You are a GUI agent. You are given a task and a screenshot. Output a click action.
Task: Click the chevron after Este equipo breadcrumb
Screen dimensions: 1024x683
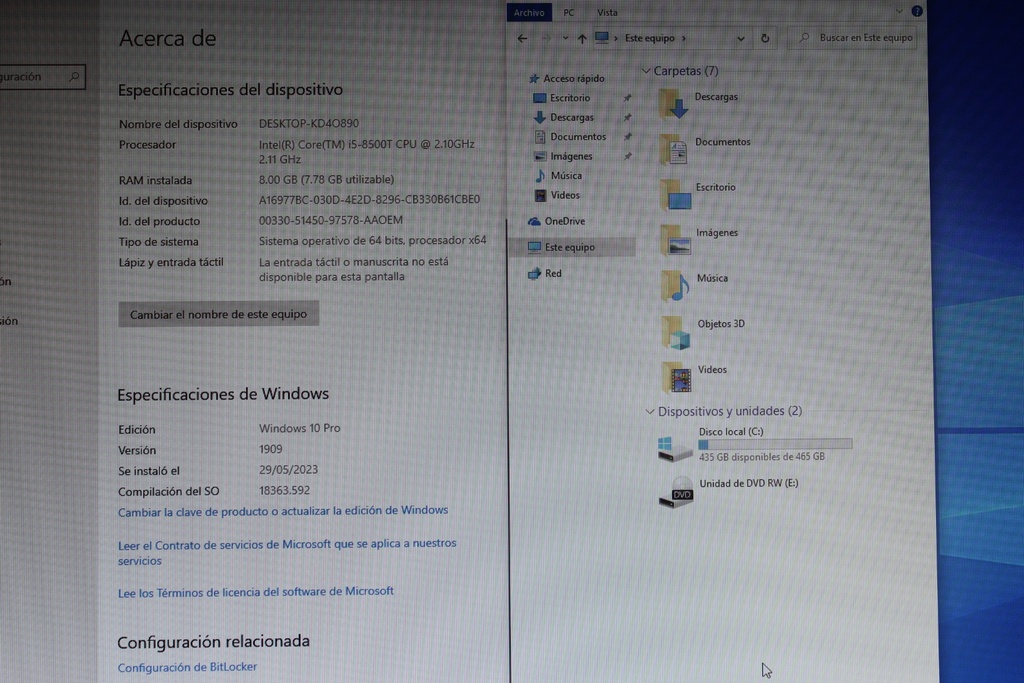click(684, 39)
